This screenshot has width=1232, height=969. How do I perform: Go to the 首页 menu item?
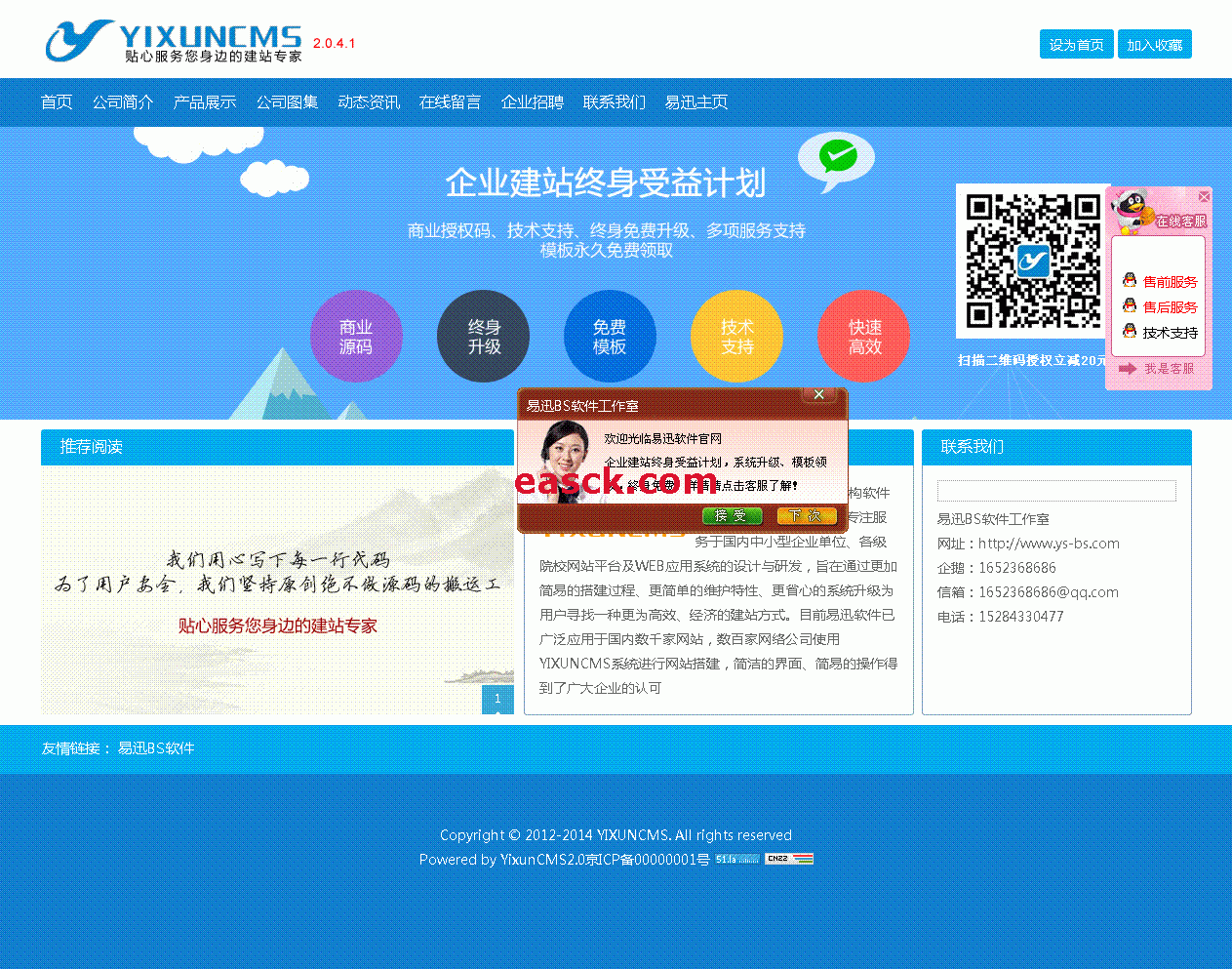pyautogui.click(x=57, y=102)
